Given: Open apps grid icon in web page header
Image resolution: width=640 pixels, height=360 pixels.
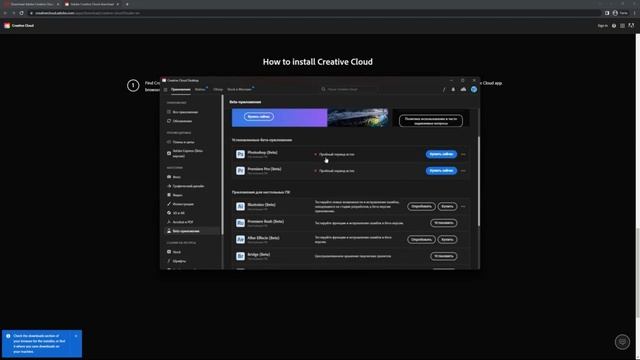Looking at the screenshot, I should click(622, 26).
